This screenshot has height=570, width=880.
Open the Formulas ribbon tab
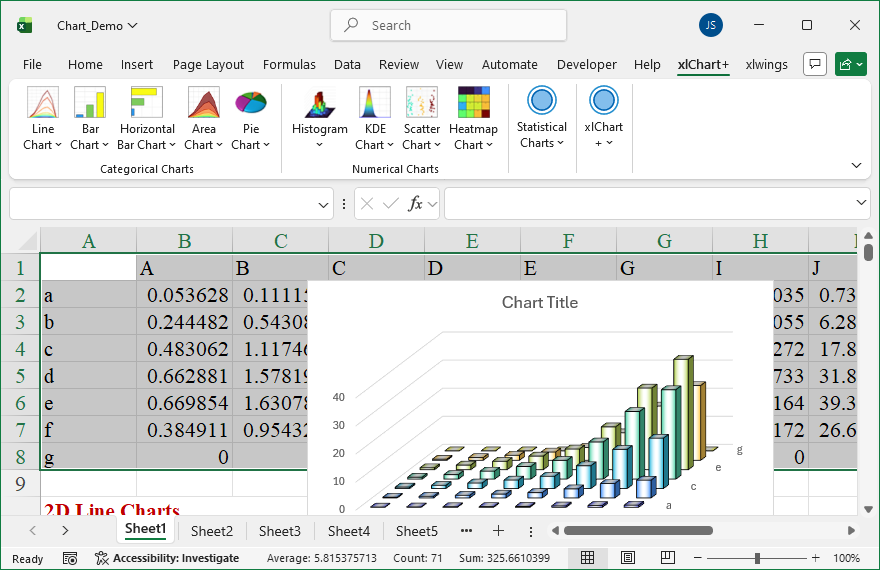tap(289, 64)
